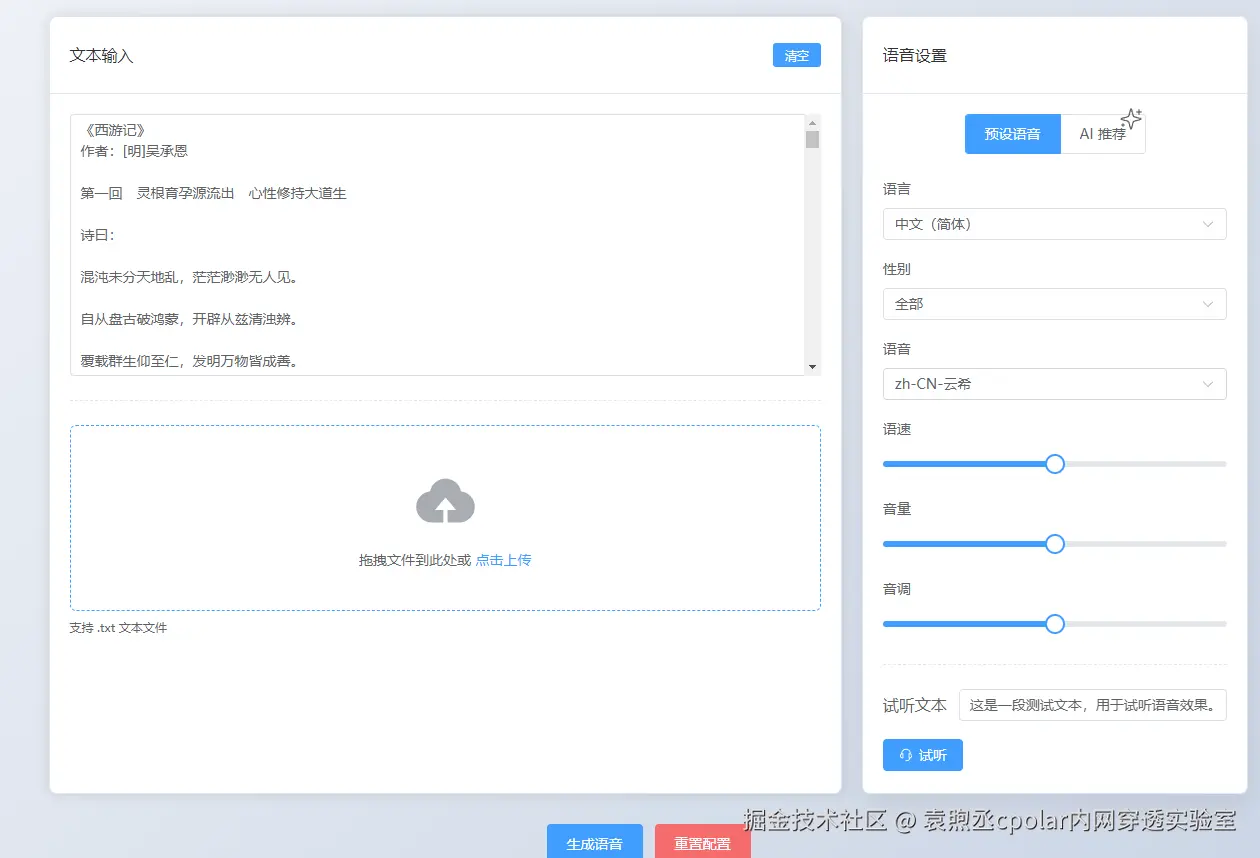Click the 试听 preview button
Screen dimensions: 1260x858
(922, 755)
